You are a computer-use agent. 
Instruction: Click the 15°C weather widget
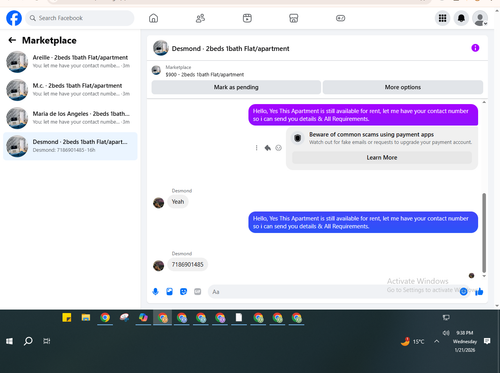tap(413, 341)
